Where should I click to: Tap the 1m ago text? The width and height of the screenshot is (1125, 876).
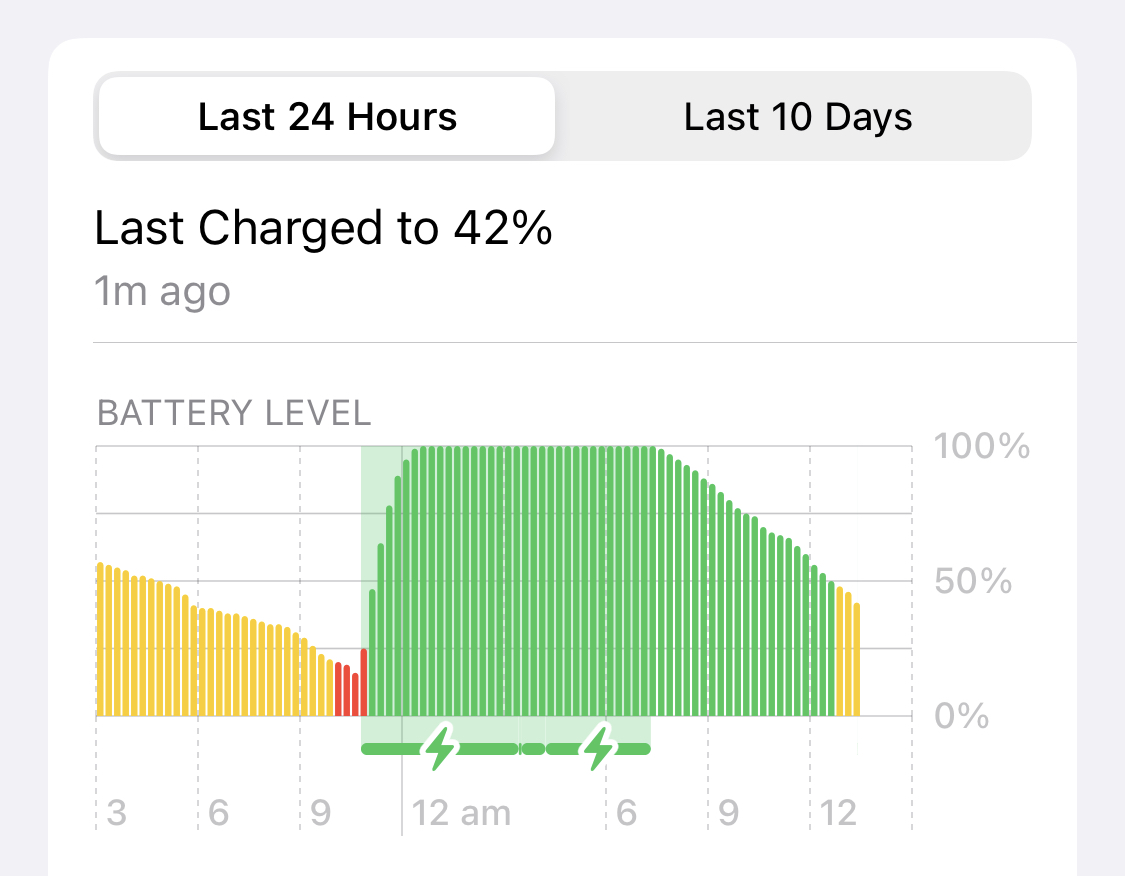point(162,291)
